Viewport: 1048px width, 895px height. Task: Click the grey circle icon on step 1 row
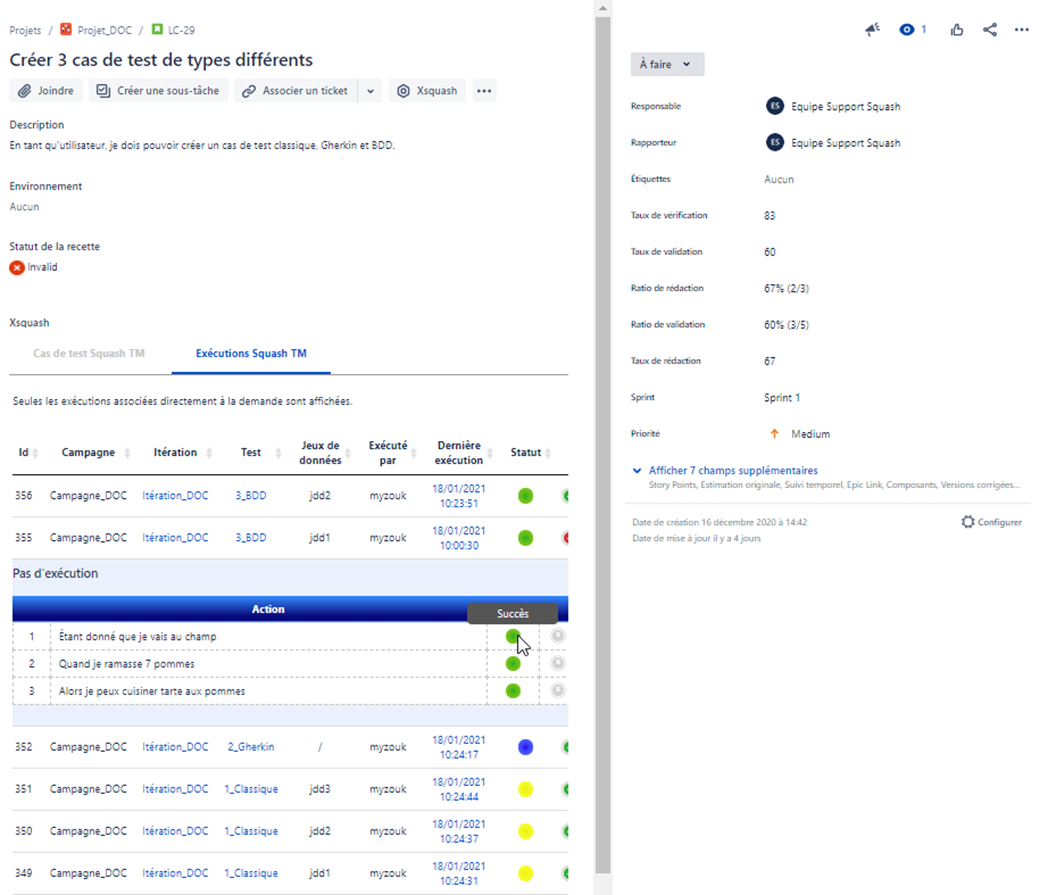pyautogui.click(x=557, y=636)
